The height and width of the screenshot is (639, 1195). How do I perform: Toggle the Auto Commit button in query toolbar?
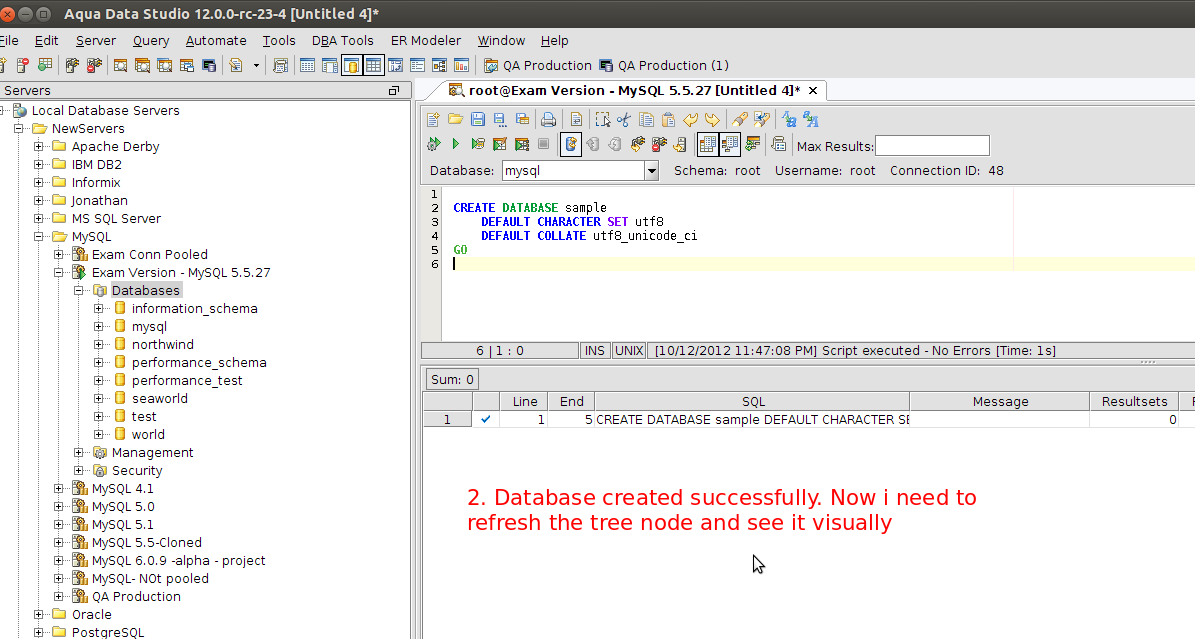pos(571,144)
